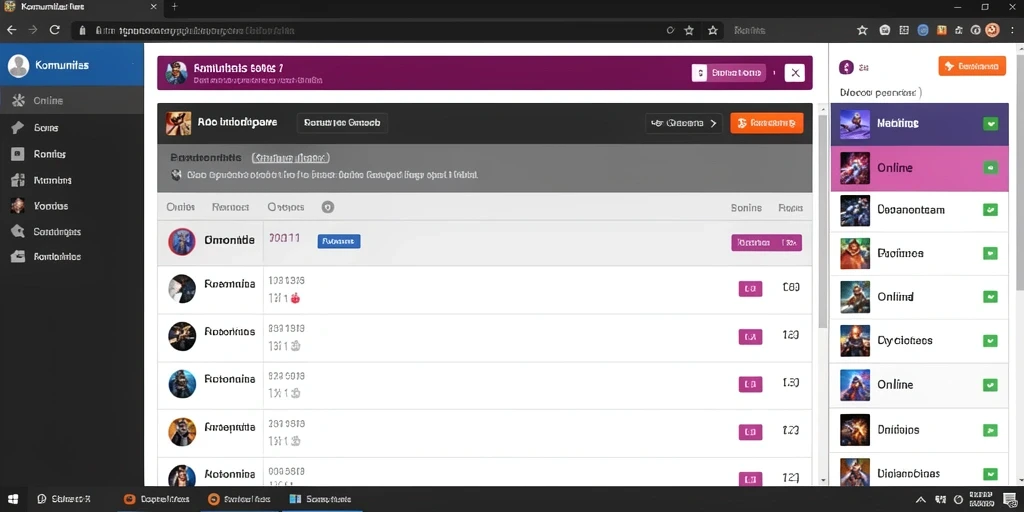Viewport: 1024px width, 512px height.
Task: Switch to the Remoct tab above the list
Action: tap(231, 207)
